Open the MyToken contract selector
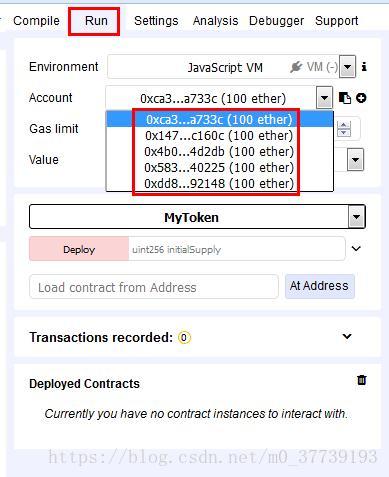 point(197,217)
